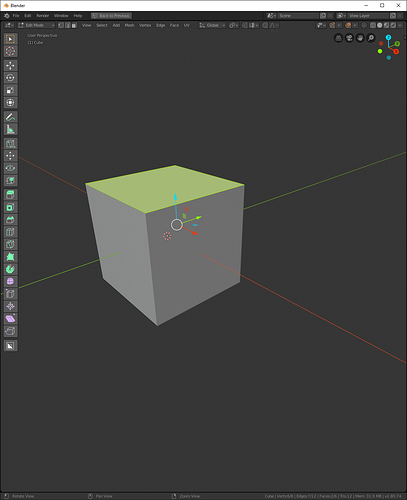Activate the 3D Cursor tool
407x500 pixels.
pyautogui.click(x=10, y=51)
